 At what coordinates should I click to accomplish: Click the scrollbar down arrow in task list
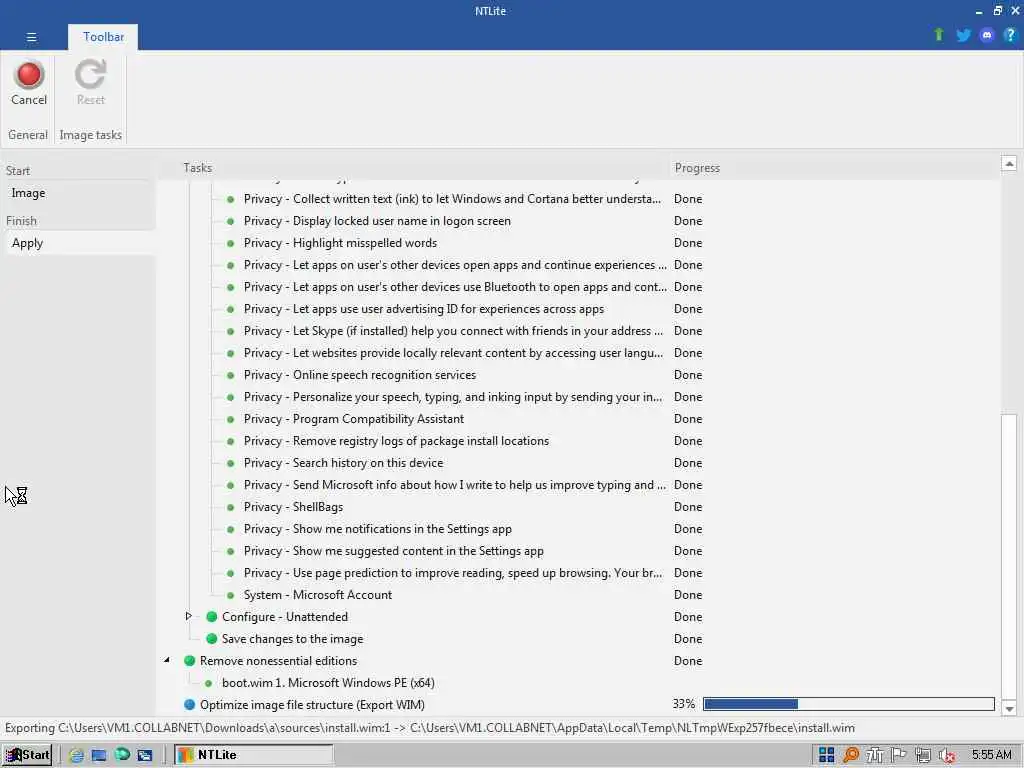coord(1009,709)
